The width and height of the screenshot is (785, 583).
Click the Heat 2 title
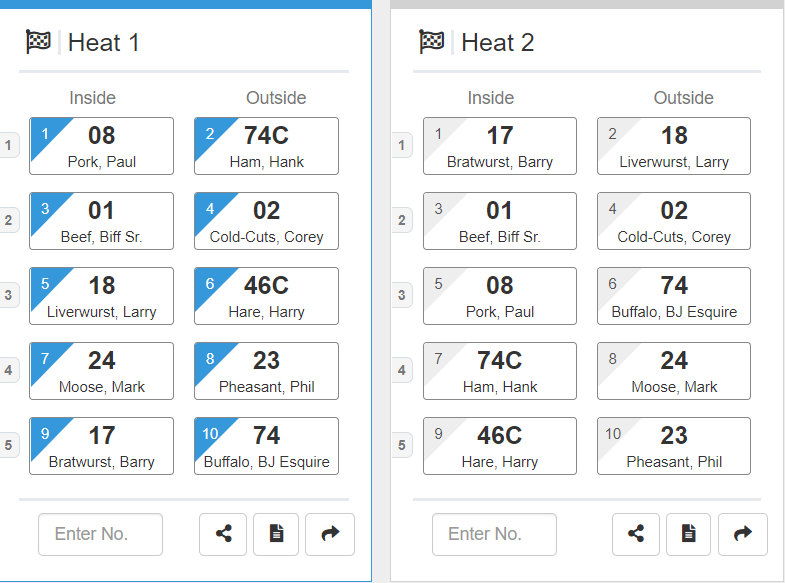pyautogui.click(x=497, y=42)
